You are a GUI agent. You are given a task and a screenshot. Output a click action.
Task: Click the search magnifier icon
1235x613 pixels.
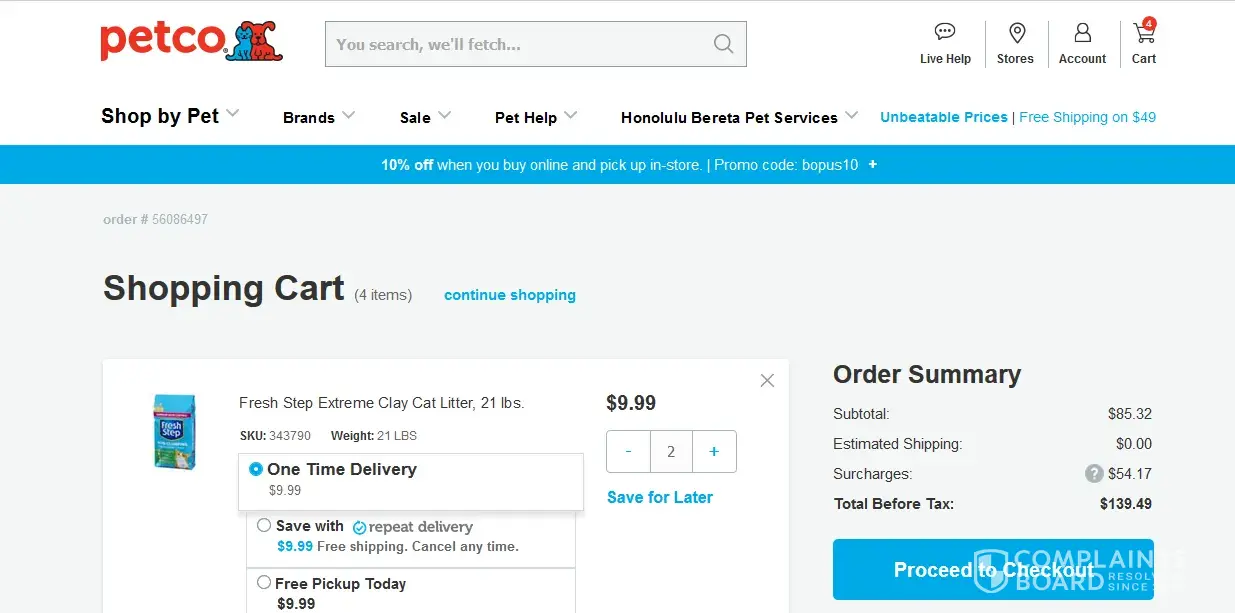(x=723, y=44)
